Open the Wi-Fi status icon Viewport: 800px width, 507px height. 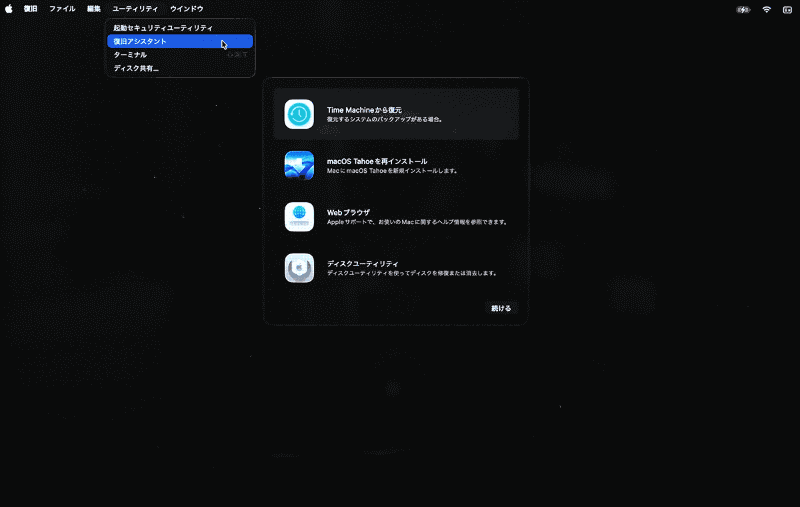766,9
